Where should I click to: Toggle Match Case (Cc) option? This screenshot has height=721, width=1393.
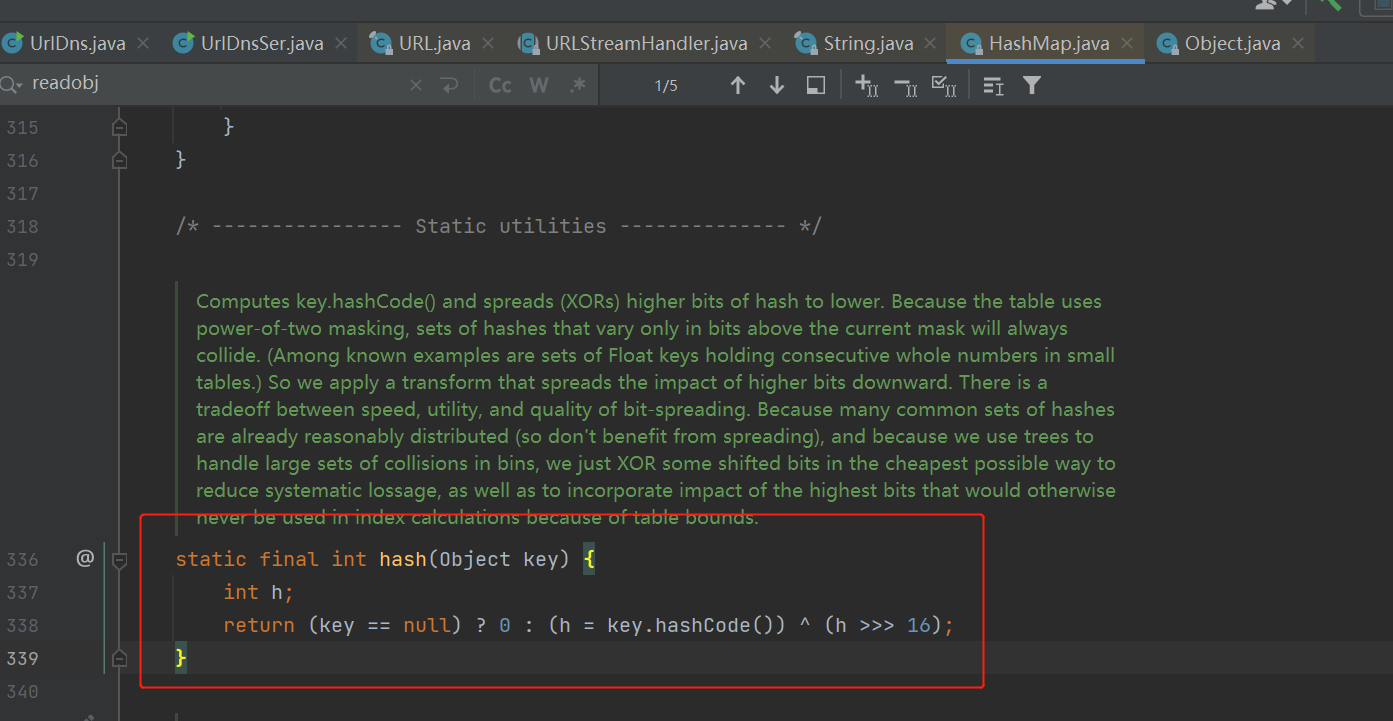click(500, 86)
